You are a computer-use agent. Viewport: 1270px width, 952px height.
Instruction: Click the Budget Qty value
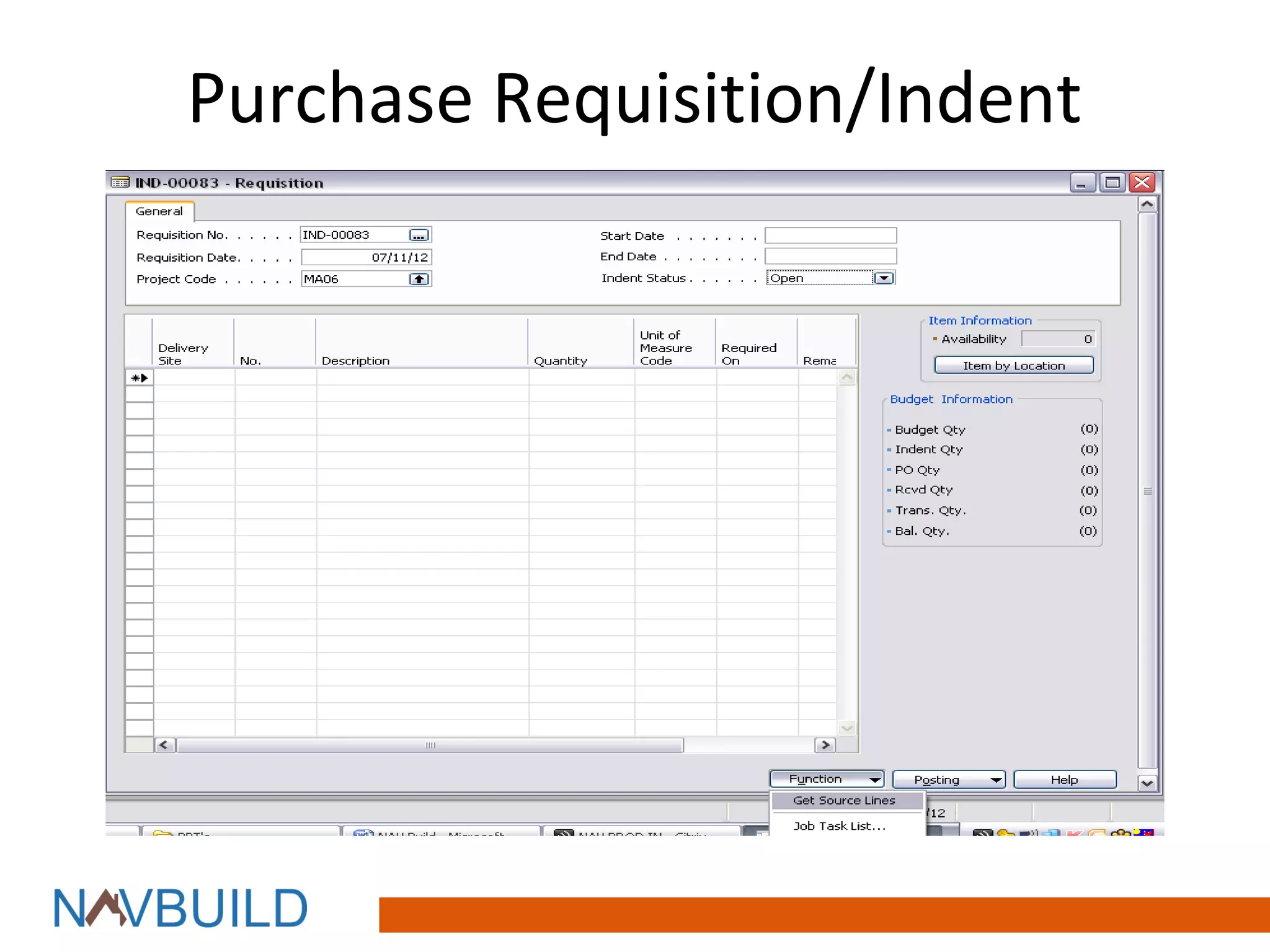click(x=1089, y=429)
